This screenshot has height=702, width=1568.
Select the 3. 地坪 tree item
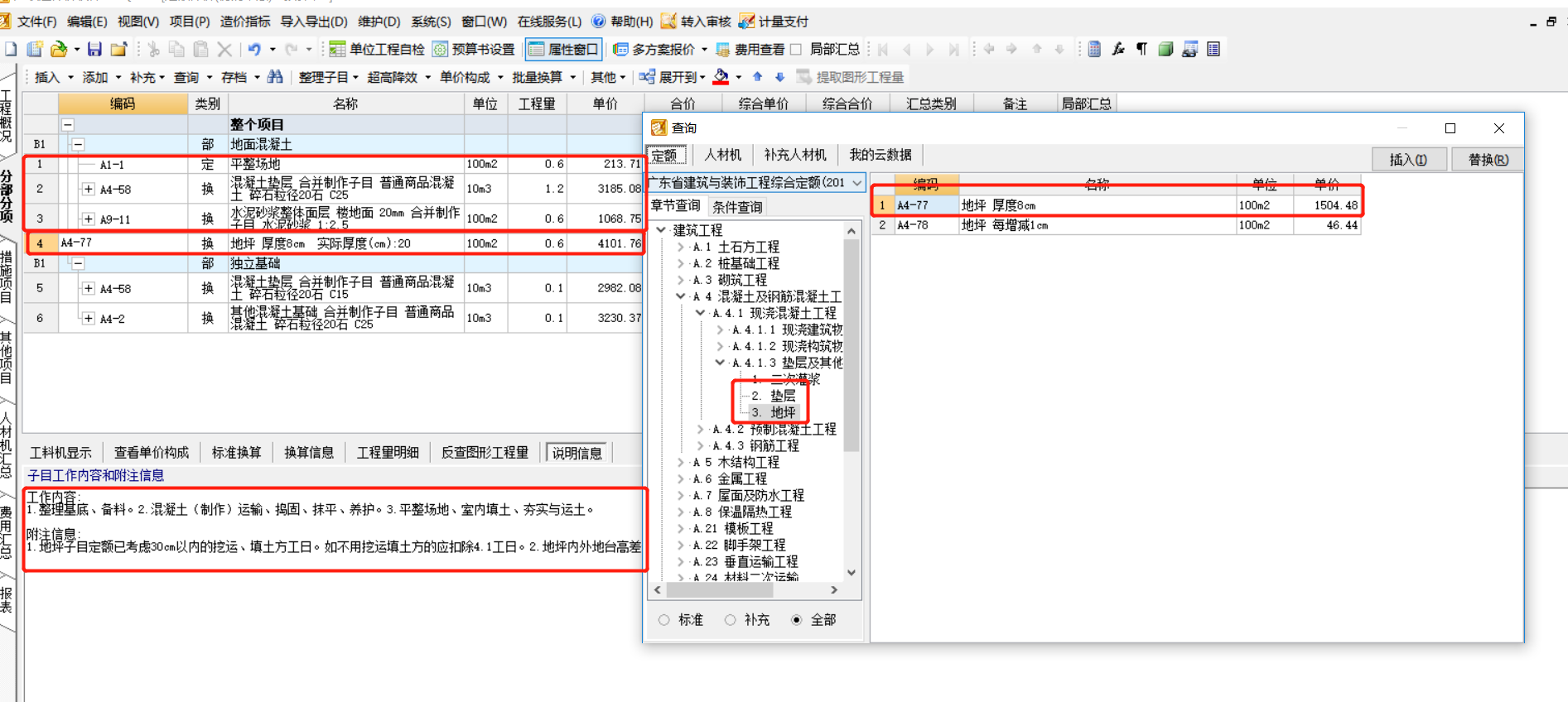coord(774,412)
